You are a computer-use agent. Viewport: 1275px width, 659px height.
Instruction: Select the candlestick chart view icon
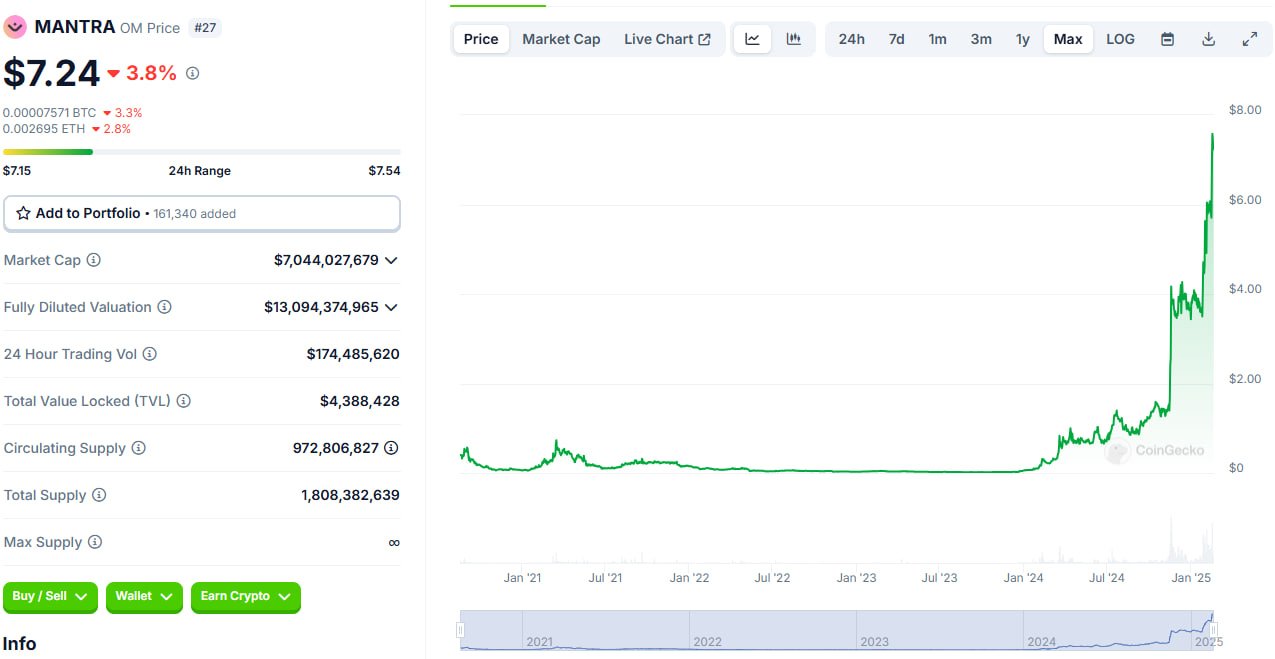point(794,39)
